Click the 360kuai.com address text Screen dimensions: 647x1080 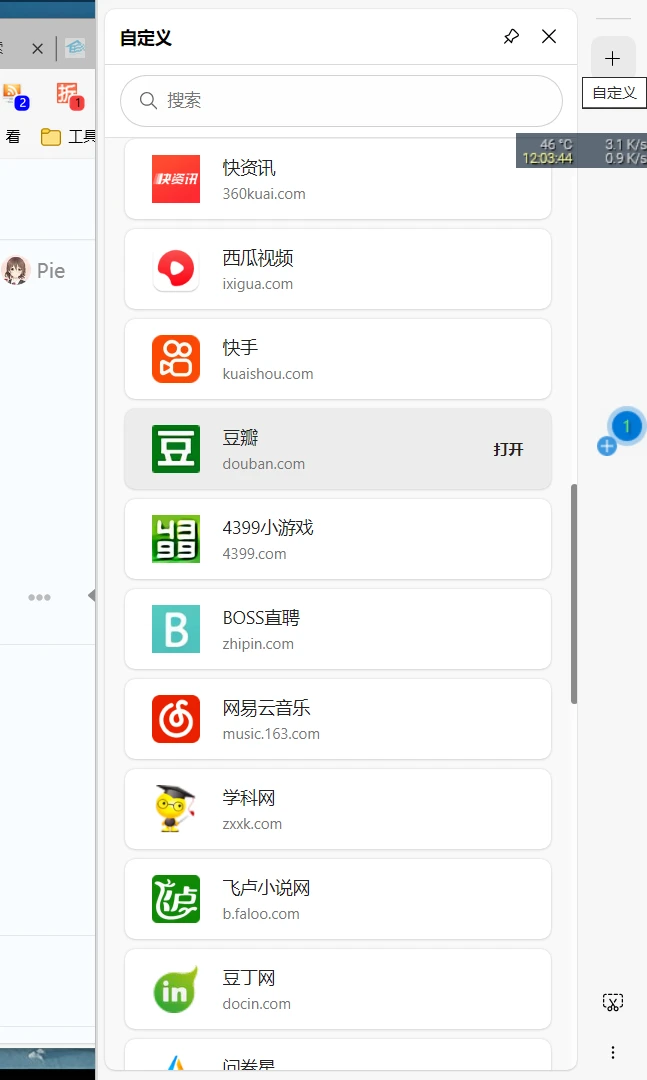(264, 194)
